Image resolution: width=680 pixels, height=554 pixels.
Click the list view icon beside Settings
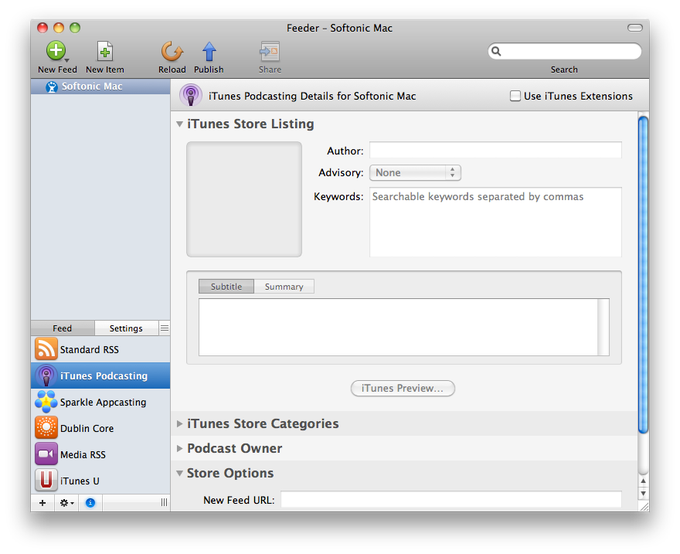(164, 328)
